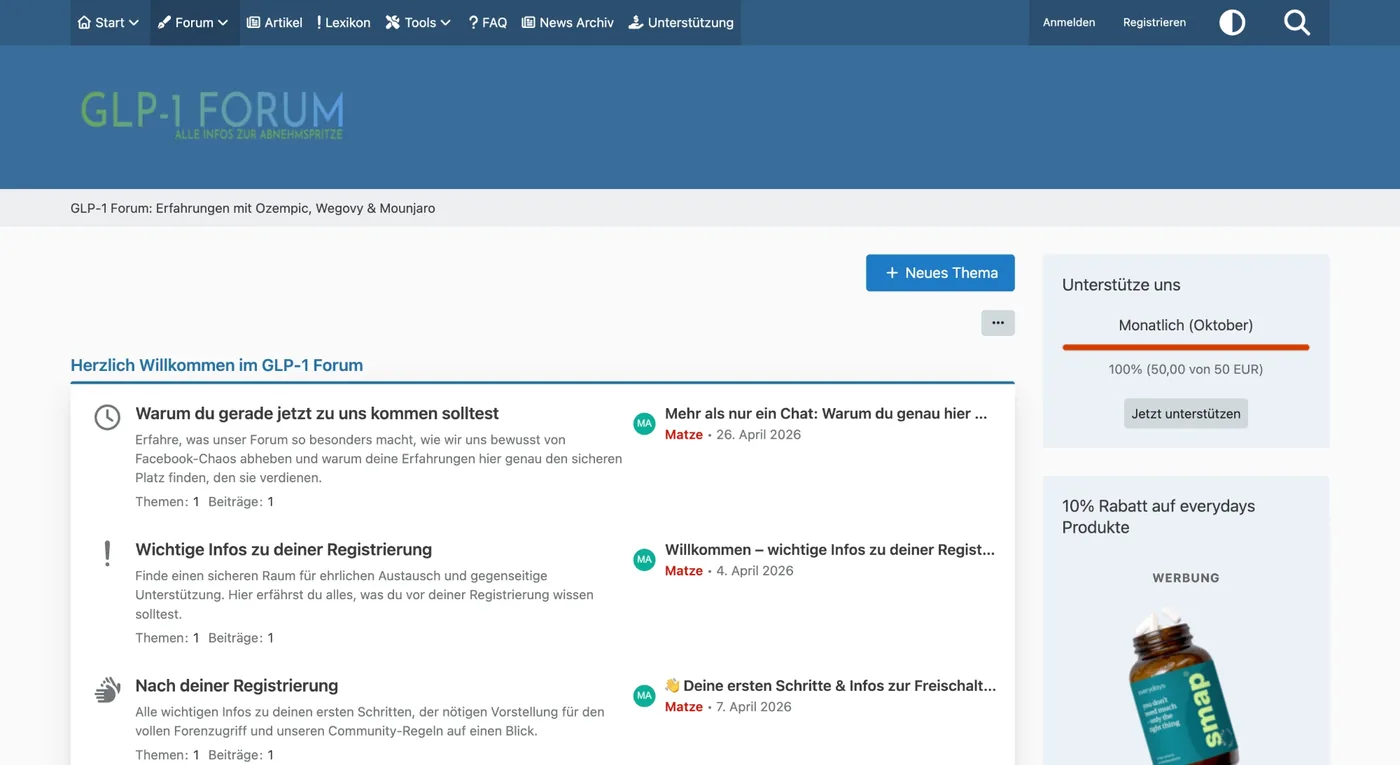Screen dimensions: 1400x765
Task: Click the '100% (50,00 von 50 EUR)' text
Action: point(1186,369)
